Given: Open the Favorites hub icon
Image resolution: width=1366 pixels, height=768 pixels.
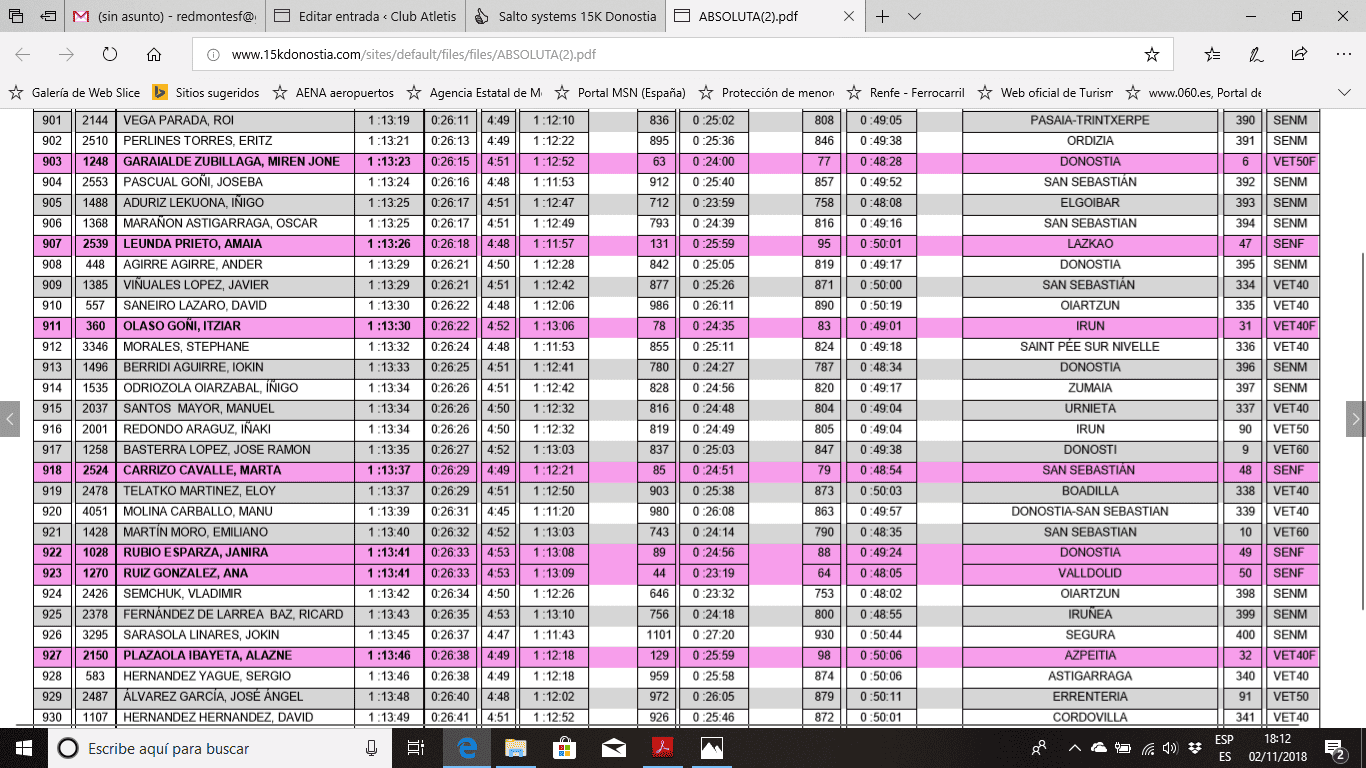Looking at the screenshot, I should pos(1212,55).
